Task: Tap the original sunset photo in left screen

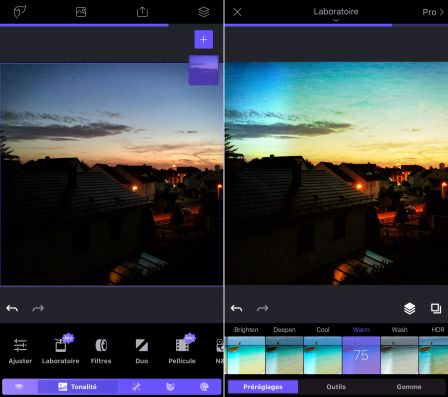Action: pos(111,174)
